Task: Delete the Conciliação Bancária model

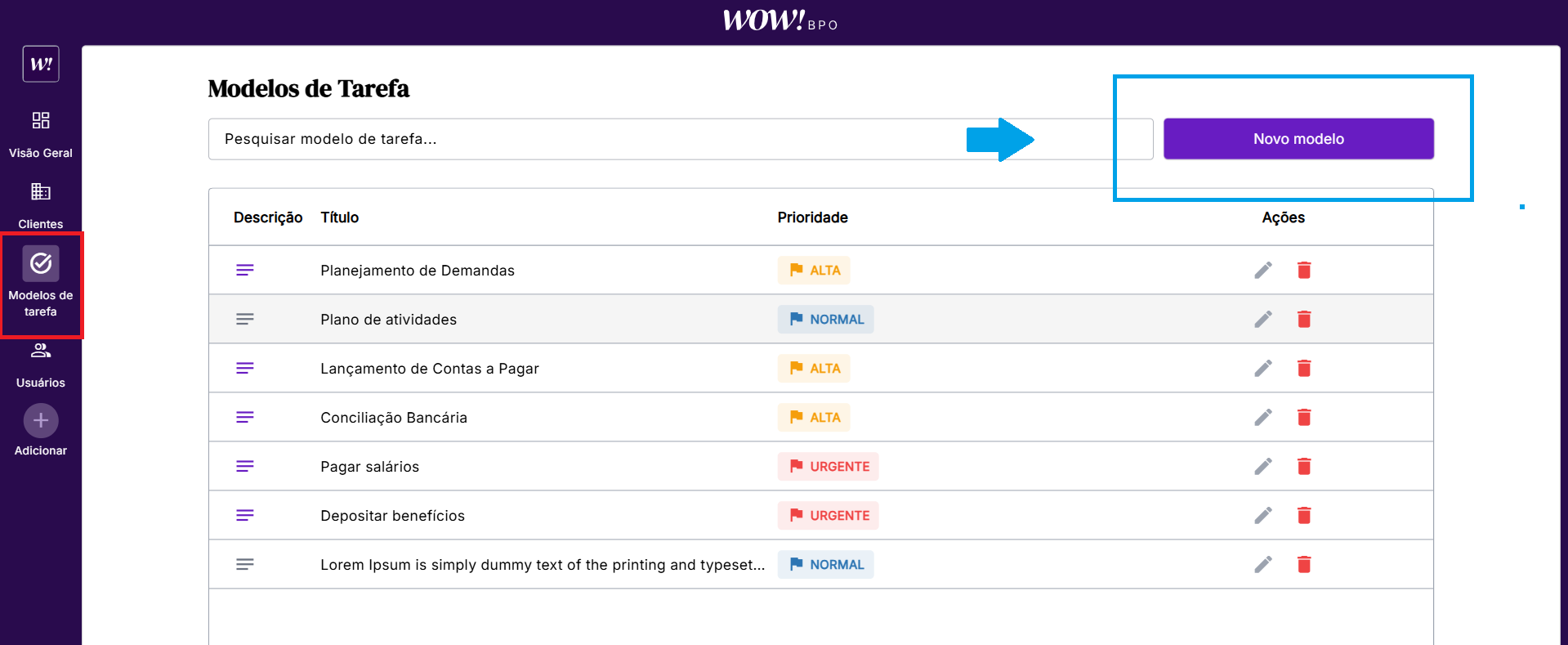Action: point(1303,418)
